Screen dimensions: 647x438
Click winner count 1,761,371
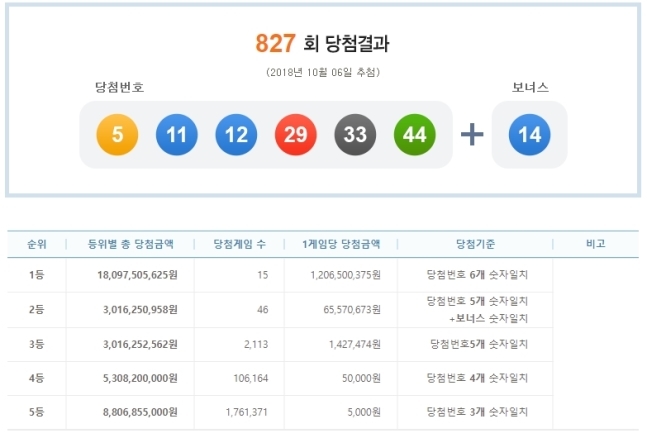click(x=247, y=412)
